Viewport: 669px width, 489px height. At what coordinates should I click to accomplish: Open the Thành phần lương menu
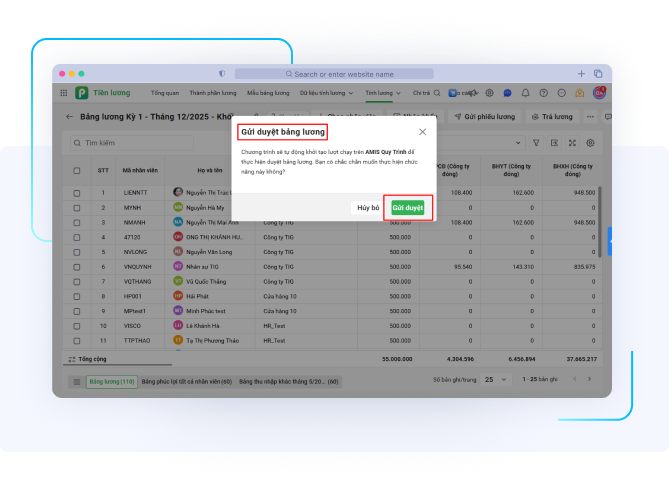click(212, 92)
